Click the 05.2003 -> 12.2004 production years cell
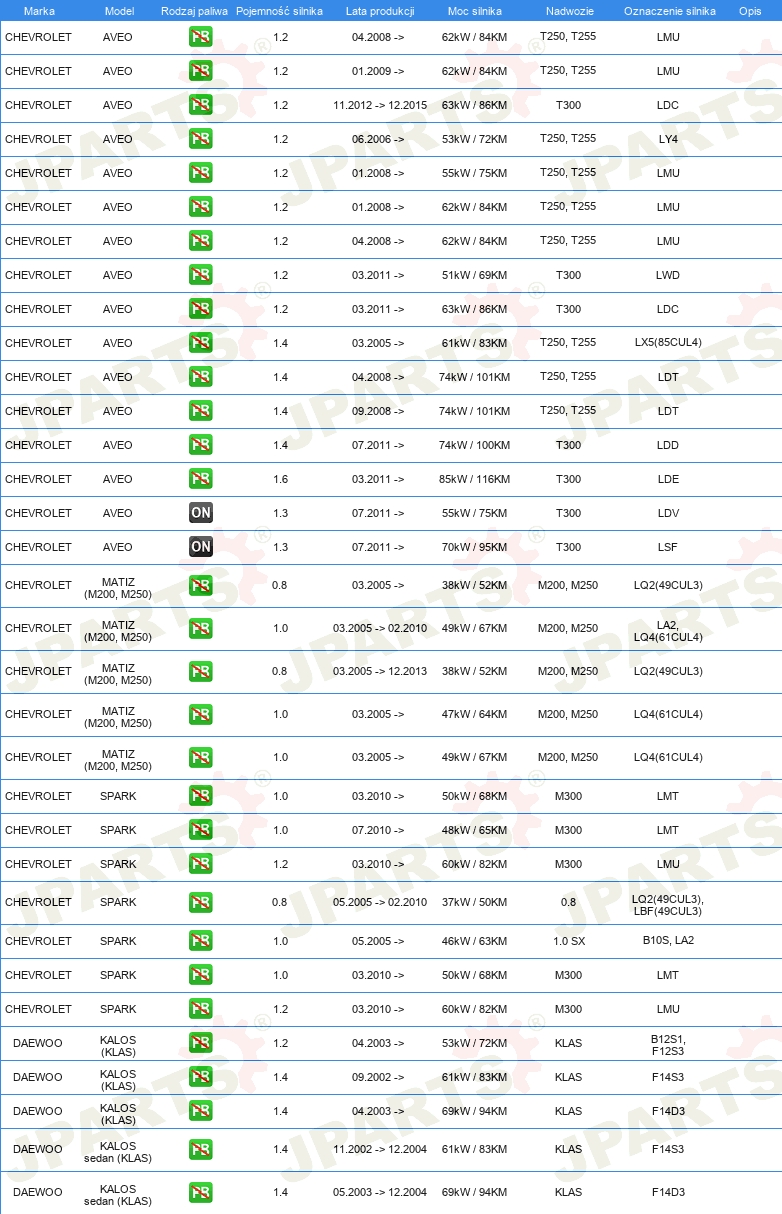The image size is (782, 1214). coord(380,1192)
